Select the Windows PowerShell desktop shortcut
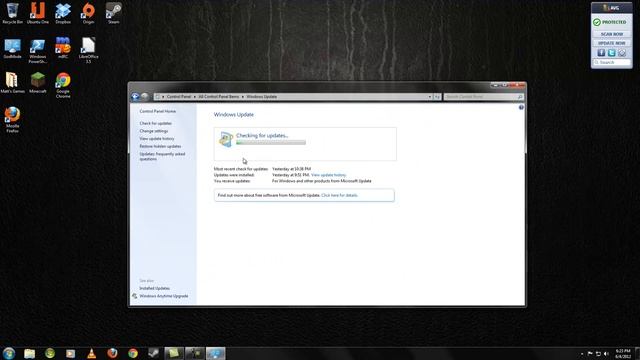Screen dimensions: 640x360 (38, 51)
